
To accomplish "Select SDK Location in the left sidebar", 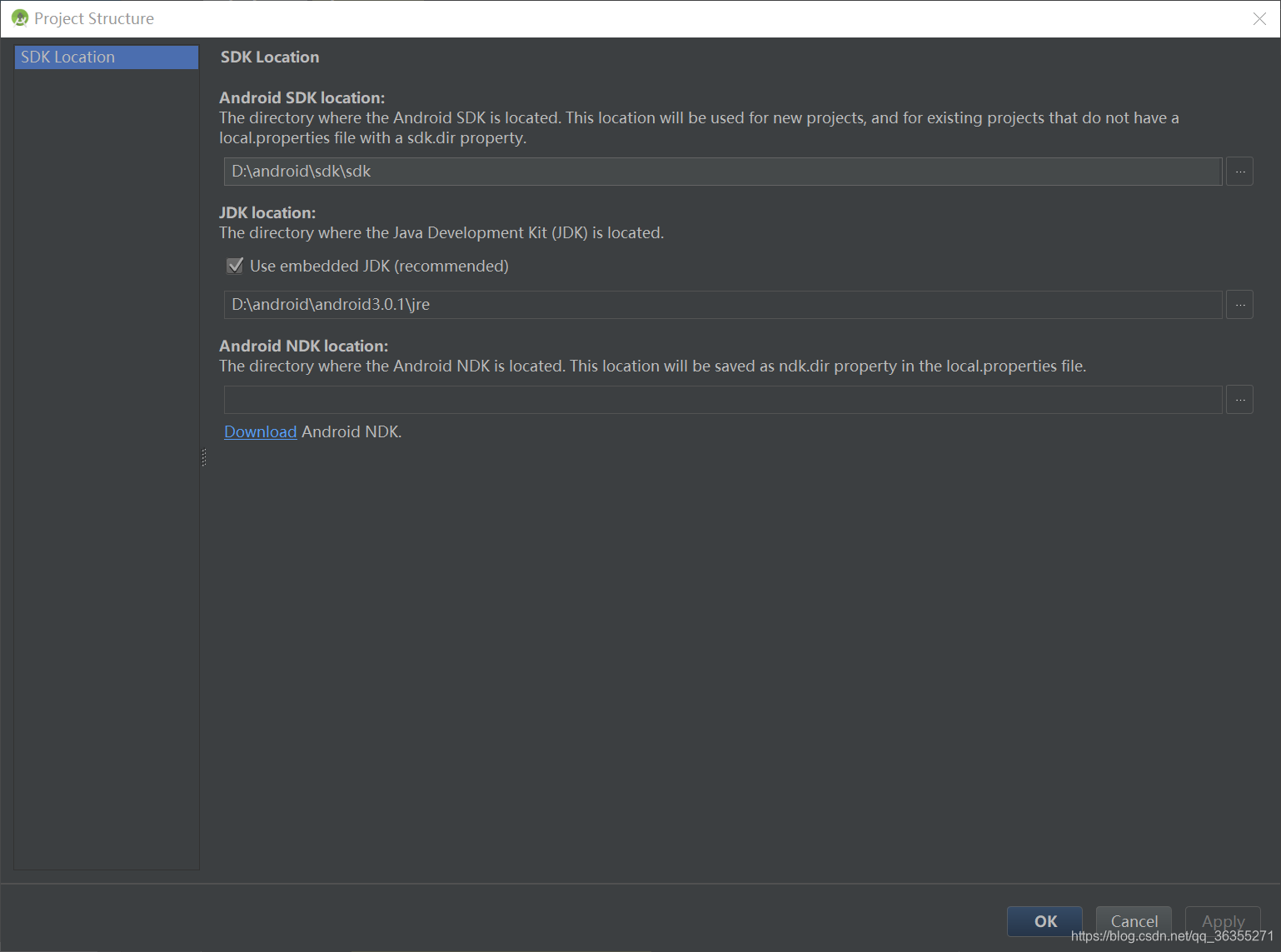I will tap(106, 57).
